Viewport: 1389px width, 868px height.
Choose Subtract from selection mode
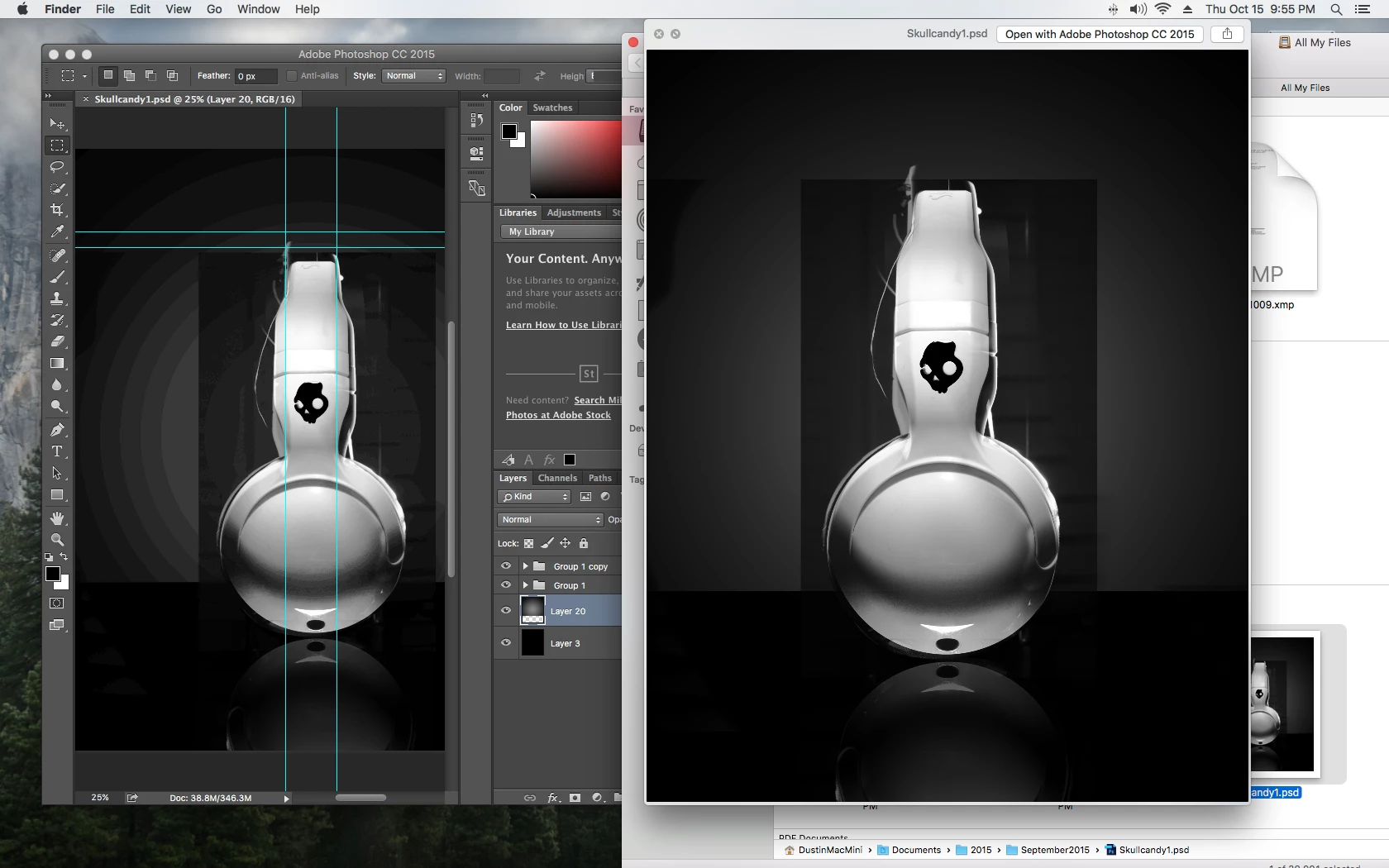pos(150,76)
